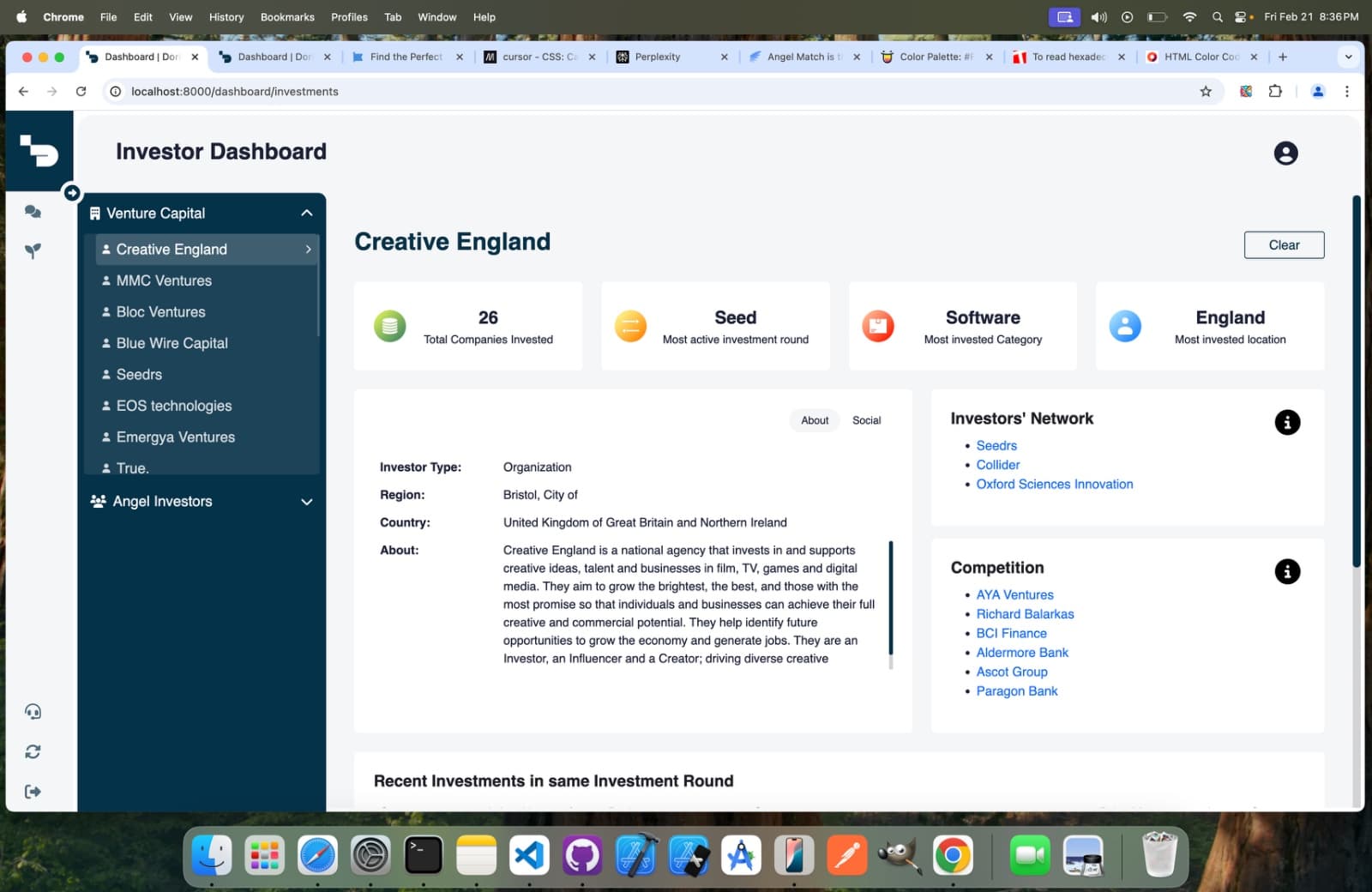Open Terminal from the Dock
Screen dimensions: 1372x892
(424, 855)
